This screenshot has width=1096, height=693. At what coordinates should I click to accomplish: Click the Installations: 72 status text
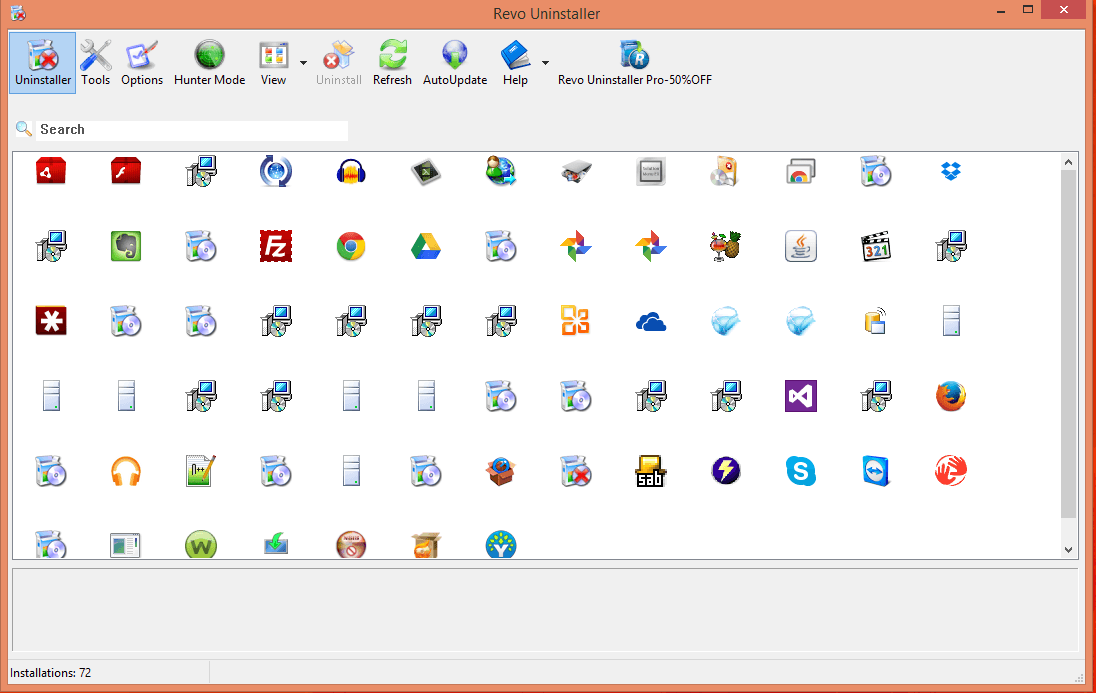tap(50, 673)
